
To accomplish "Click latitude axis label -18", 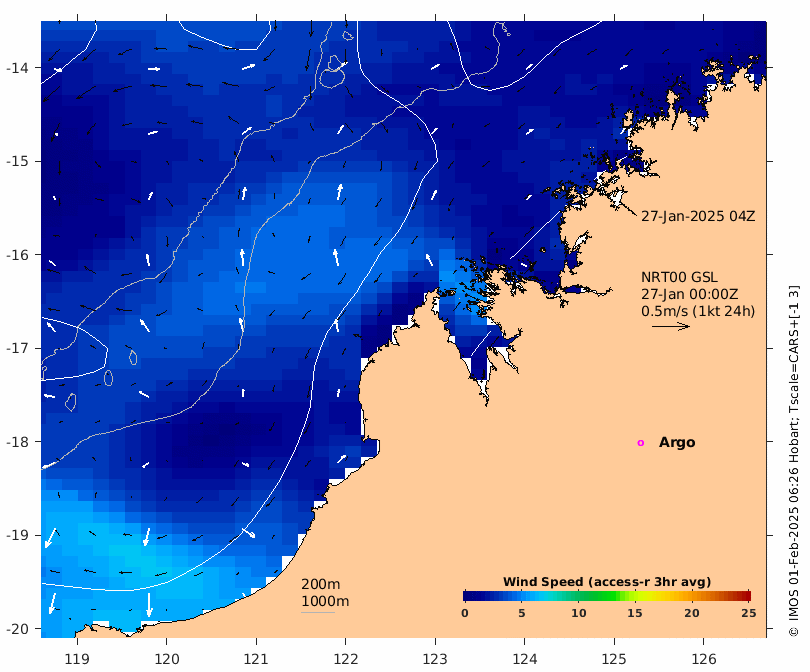I will coord(17,442).
